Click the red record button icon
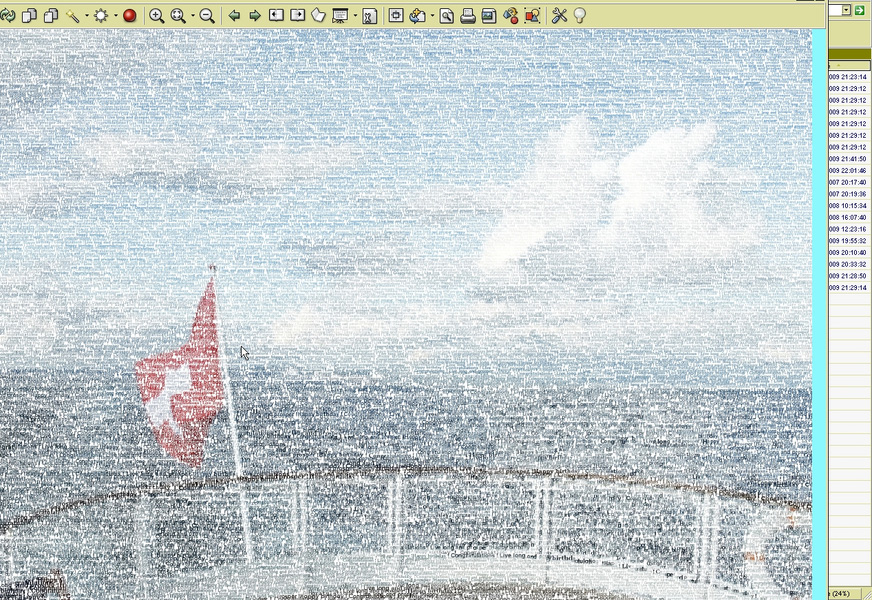This screenshot has width=872, height=600. click(x=129, y=15)
